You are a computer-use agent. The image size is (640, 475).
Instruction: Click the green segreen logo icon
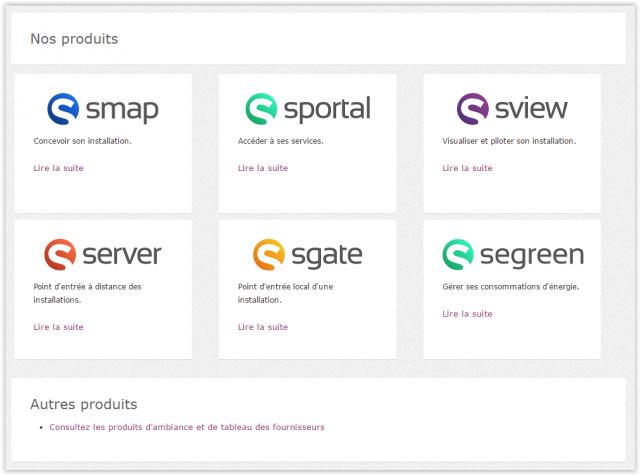pyautogui.click(x=458, y=255)
